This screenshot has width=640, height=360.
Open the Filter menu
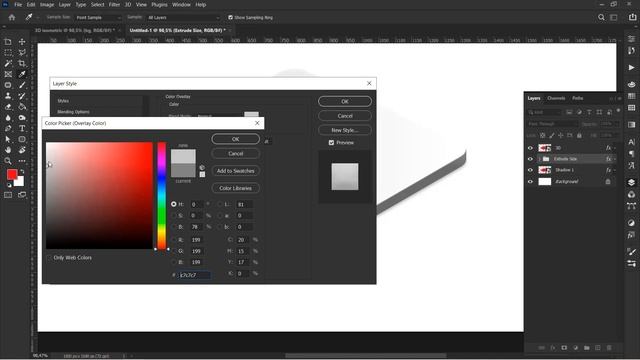[x=114, y=4]
